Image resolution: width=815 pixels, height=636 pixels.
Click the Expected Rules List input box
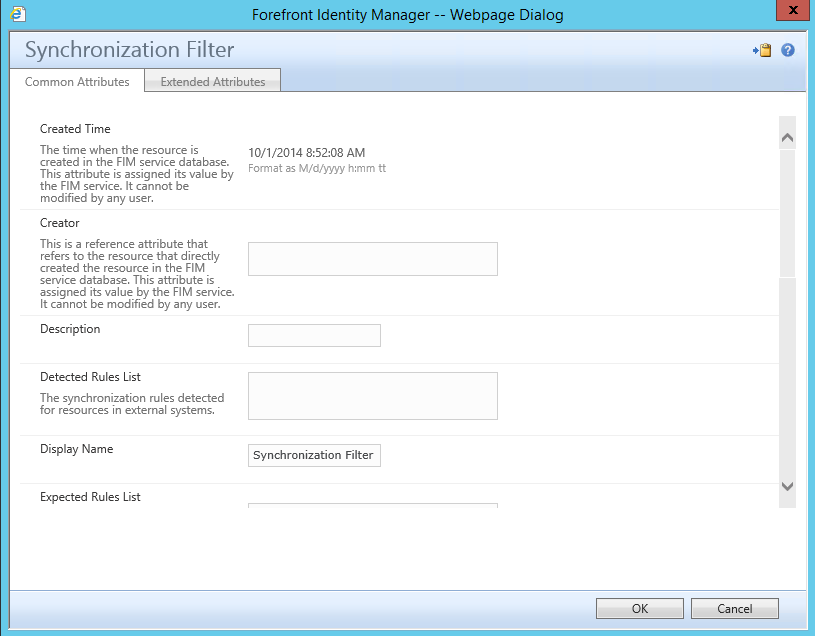tap(373, 505)
